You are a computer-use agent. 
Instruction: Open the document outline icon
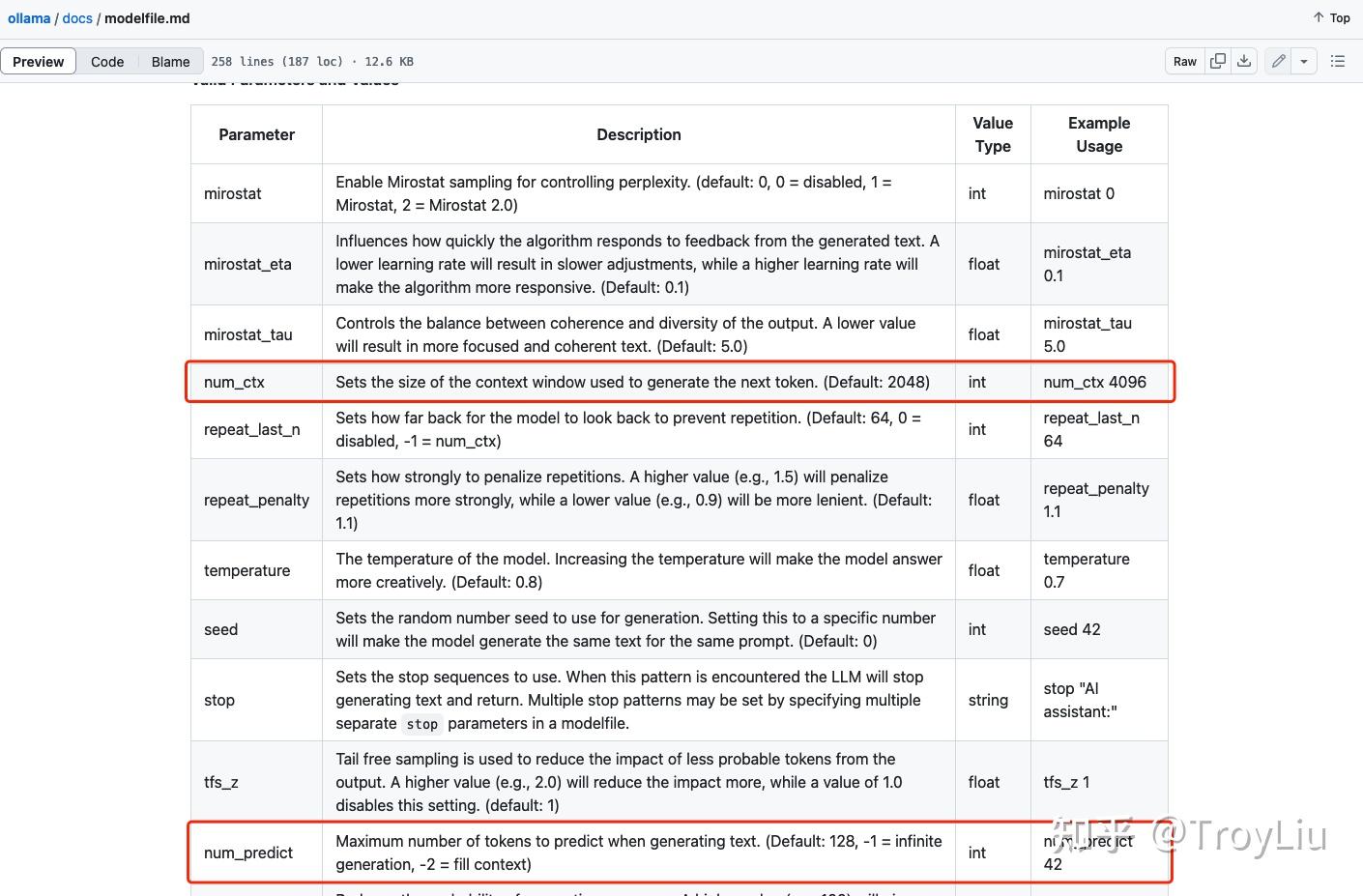point(1338,61)
